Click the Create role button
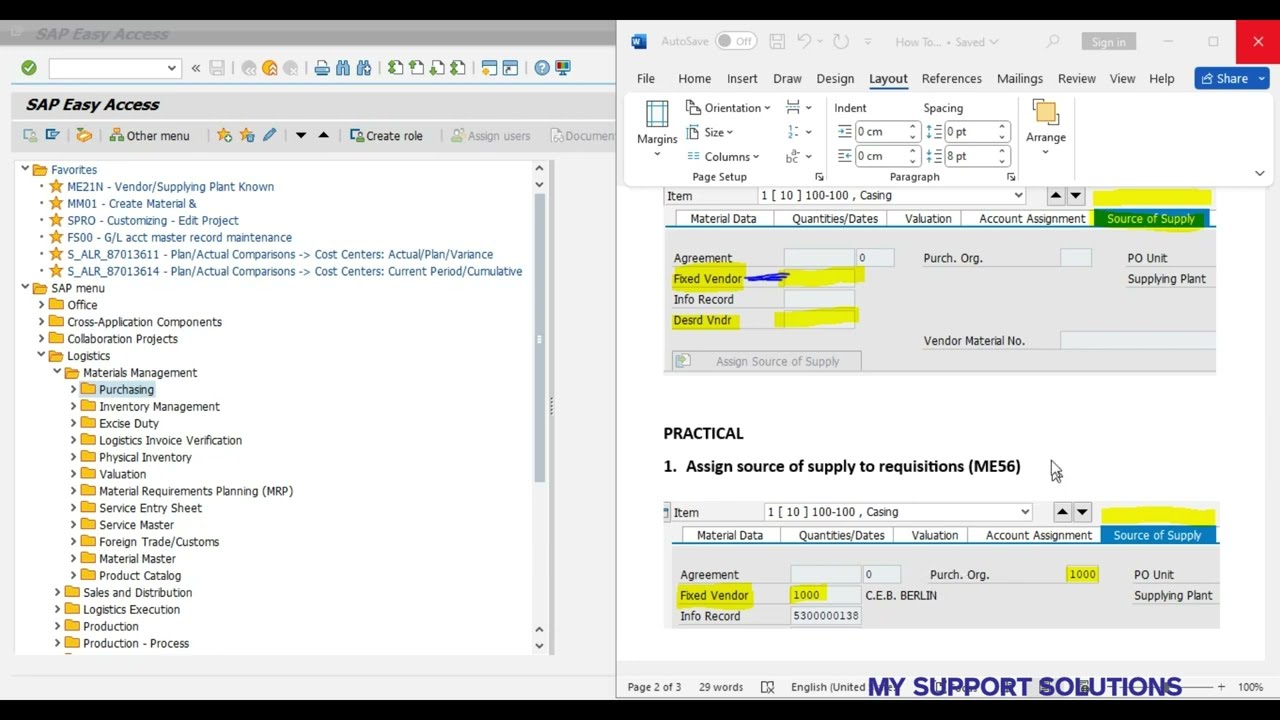 point(386,135)
